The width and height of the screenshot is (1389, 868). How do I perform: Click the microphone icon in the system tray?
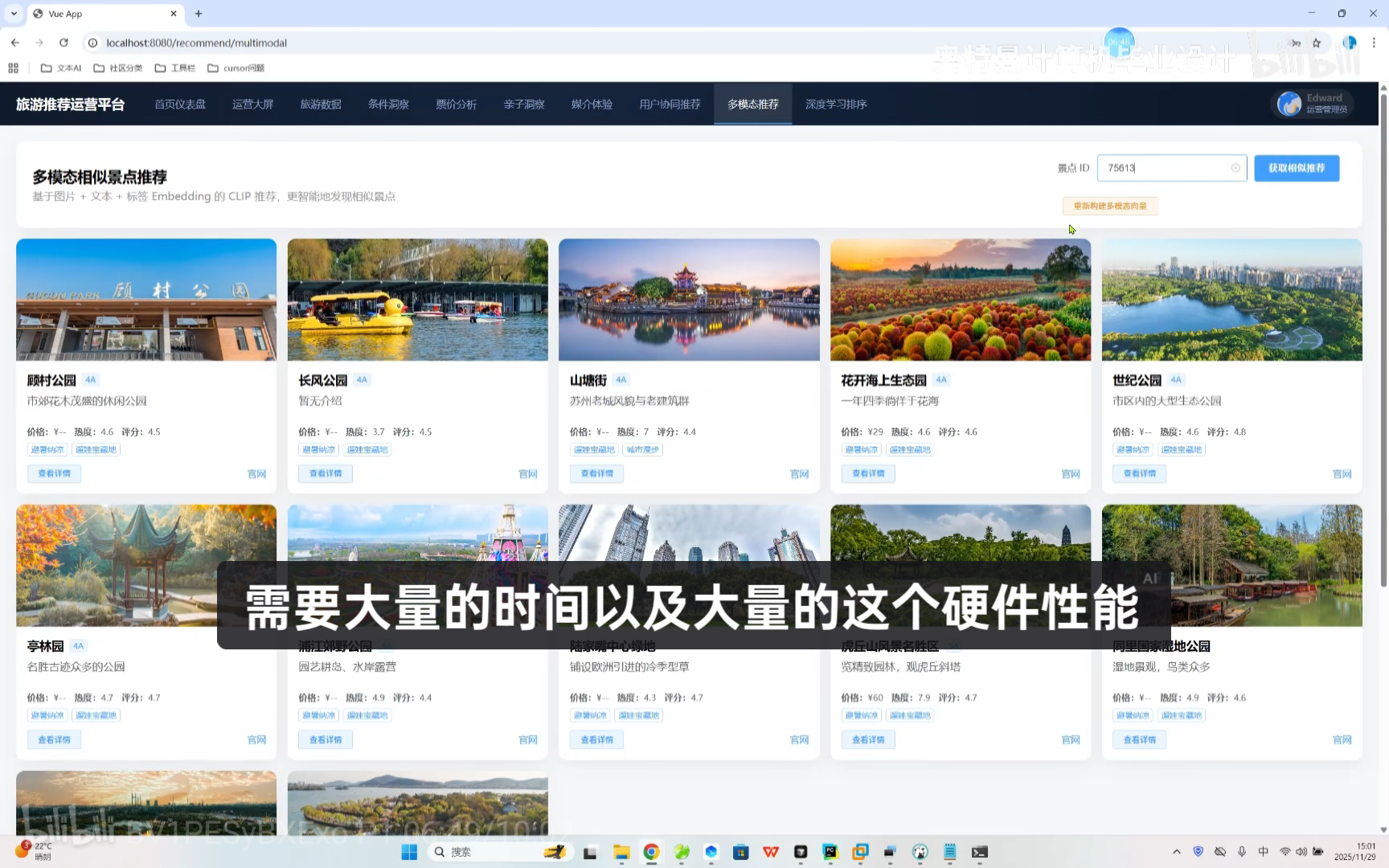[x=1242, y=852]
